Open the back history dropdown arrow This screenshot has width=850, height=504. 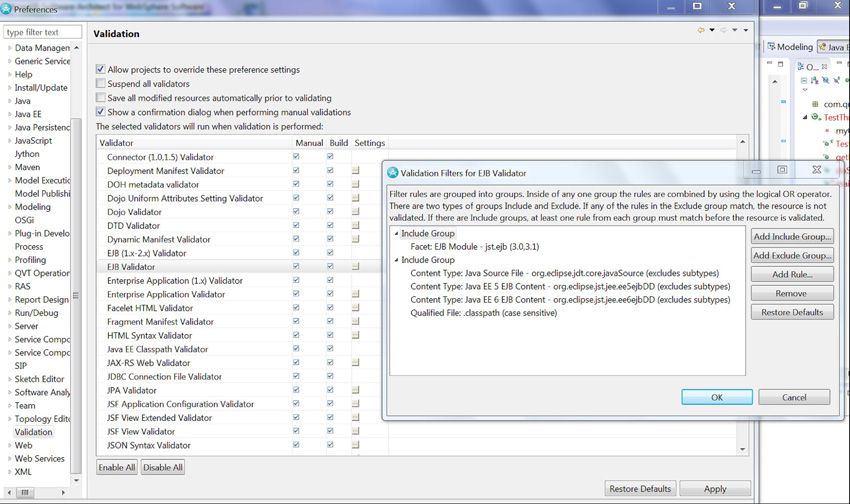click(712, 30)
